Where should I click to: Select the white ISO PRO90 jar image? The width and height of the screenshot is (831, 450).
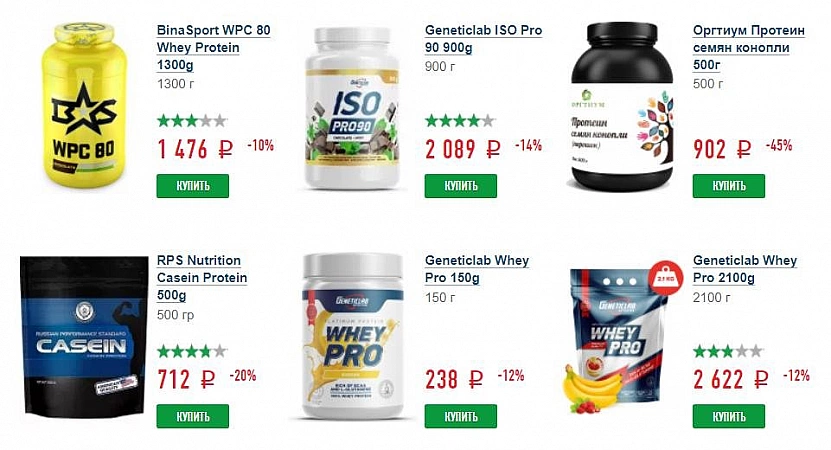352,108
